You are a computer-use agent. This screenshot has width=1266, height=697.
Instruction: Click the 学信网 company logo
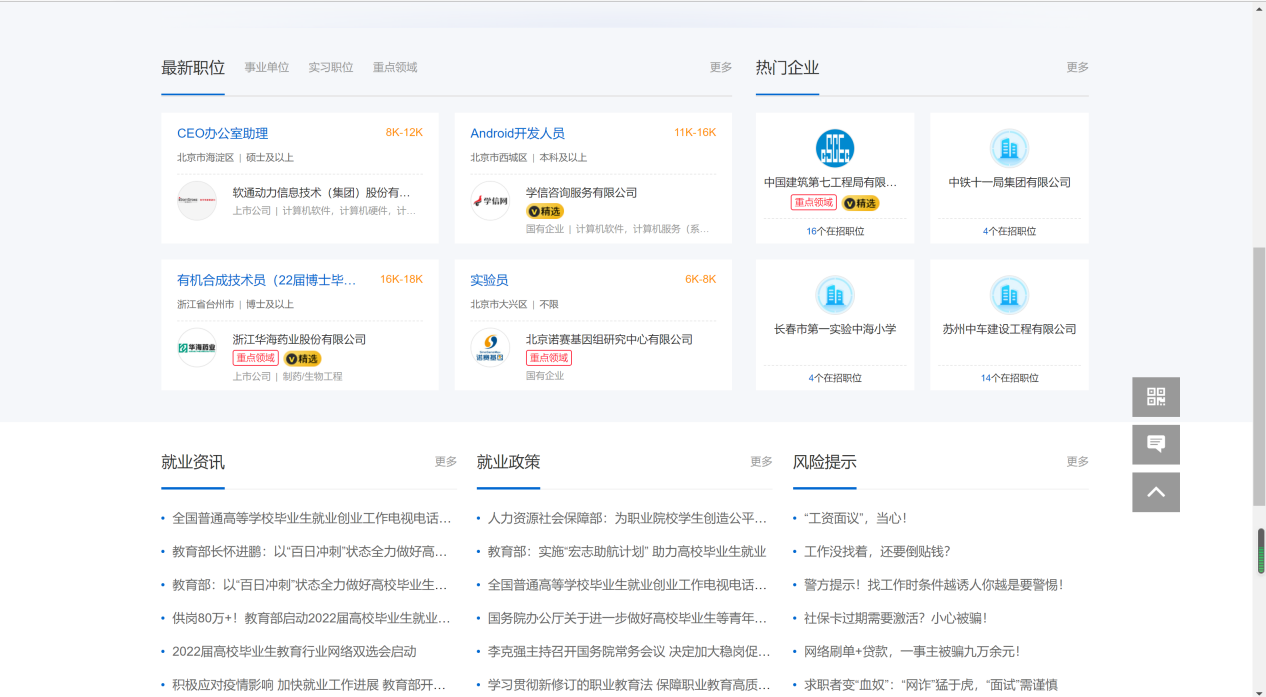click(490, 201)
